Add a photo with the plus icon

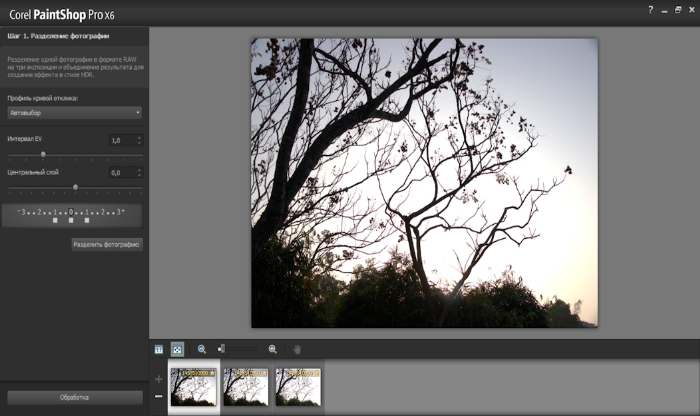157,379
